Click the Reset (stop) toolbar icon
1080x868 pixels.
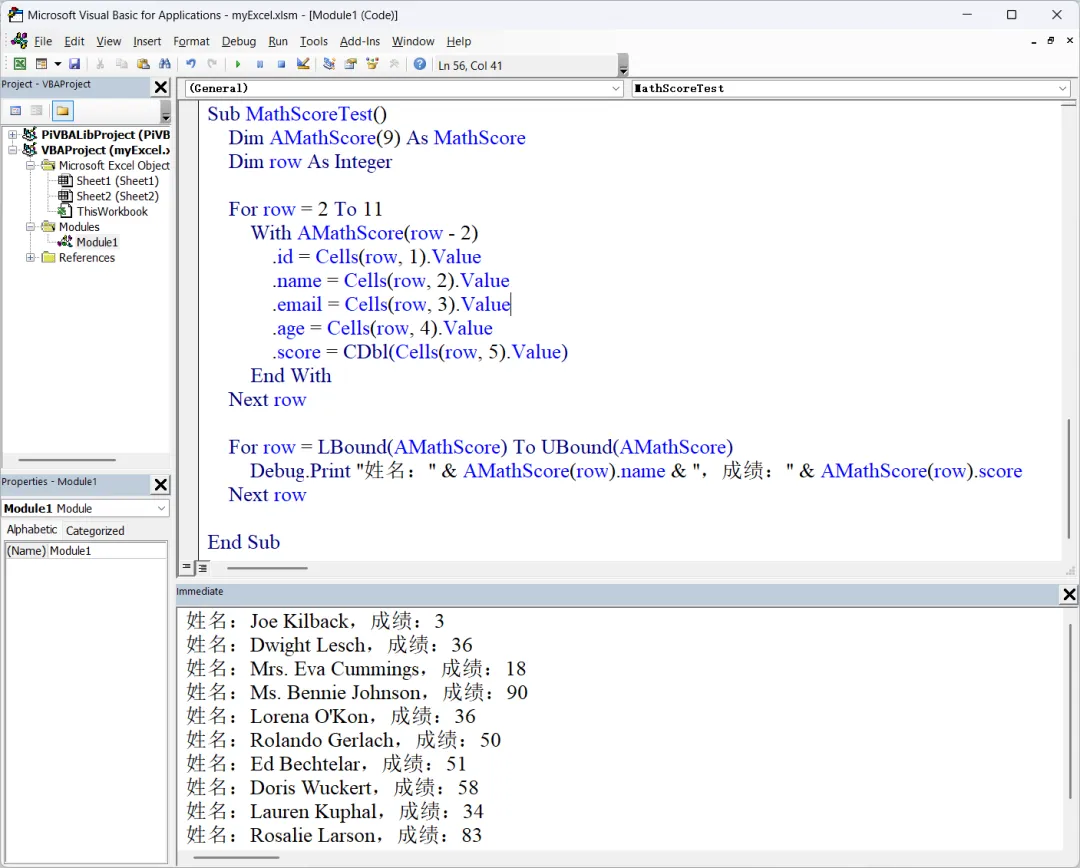[x=281, y=64]
